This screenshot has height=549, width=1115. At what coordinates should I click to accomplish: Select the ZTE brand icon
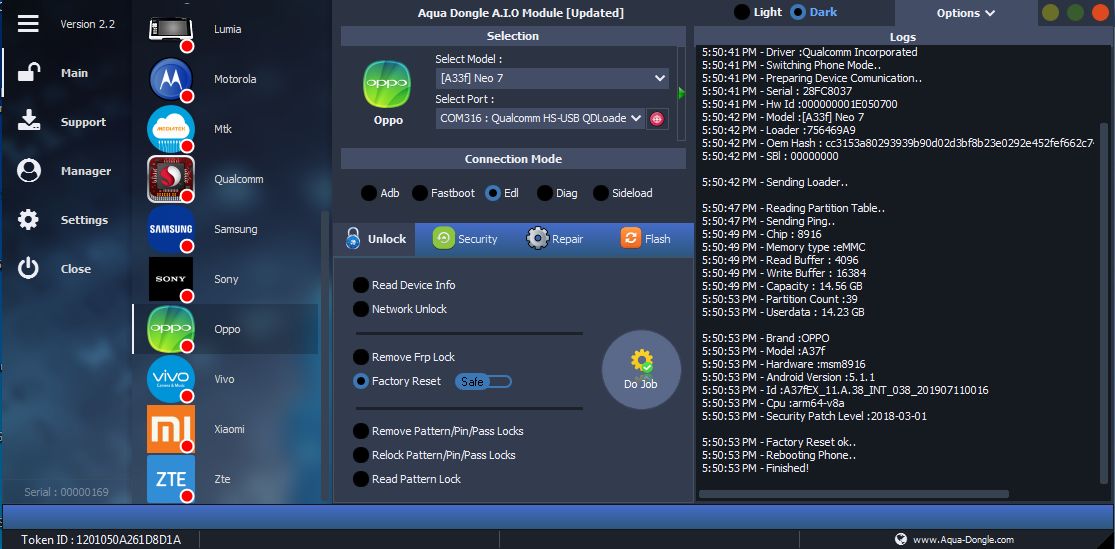click(171, 479)
